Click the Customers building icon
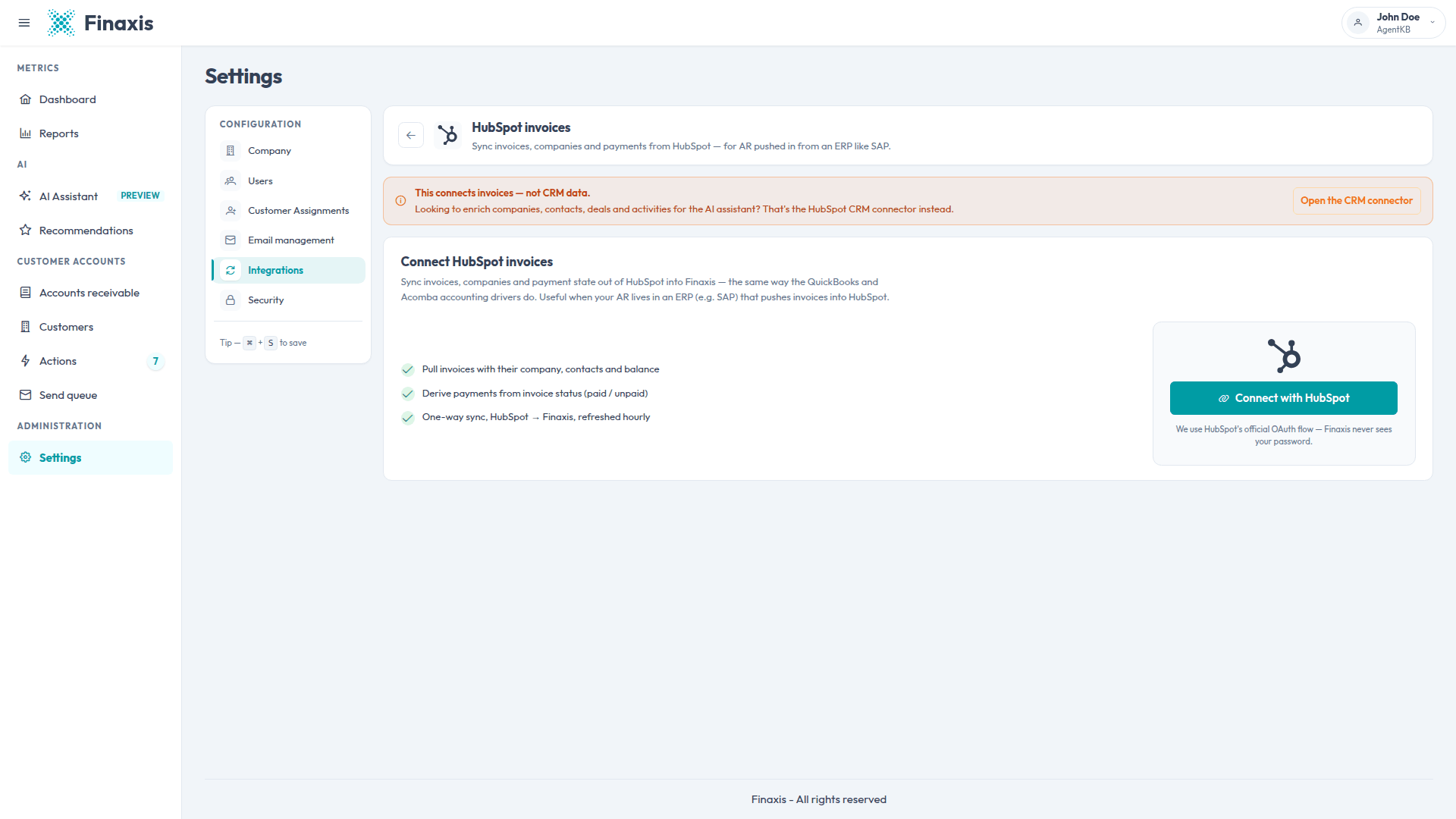This screenshot has height=819, width=1456. [26, 327]
